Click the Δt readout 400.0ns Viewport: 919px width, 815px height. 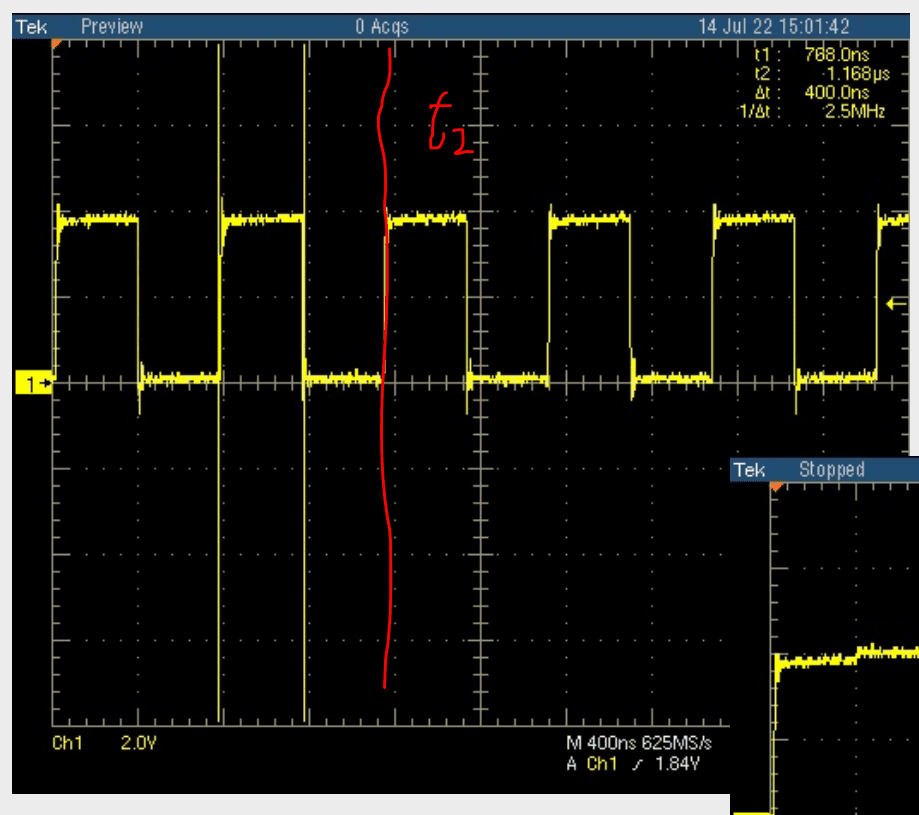836,92
